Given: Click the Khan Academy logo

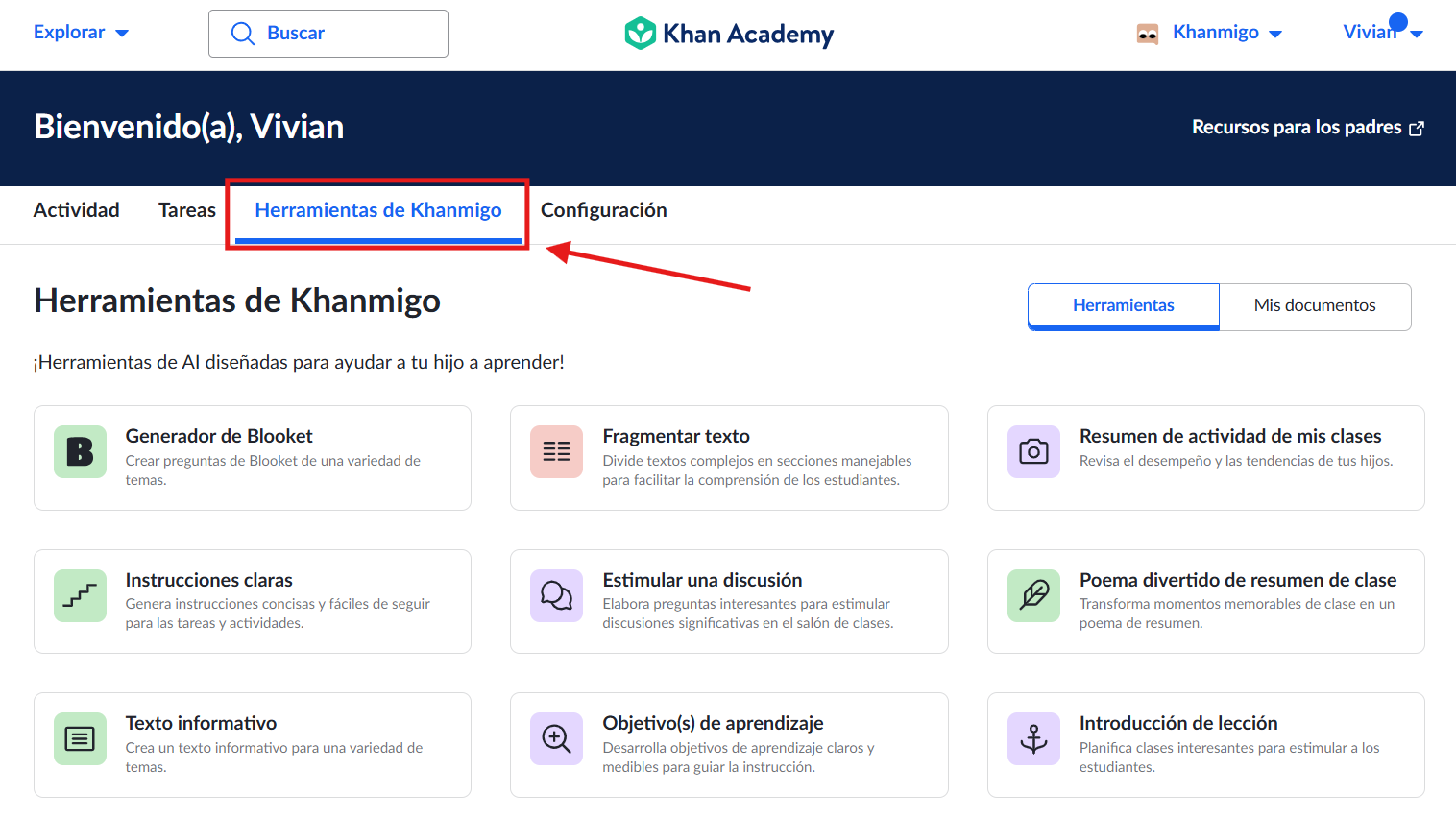Looking at the screenshot, I should (729, 34).
